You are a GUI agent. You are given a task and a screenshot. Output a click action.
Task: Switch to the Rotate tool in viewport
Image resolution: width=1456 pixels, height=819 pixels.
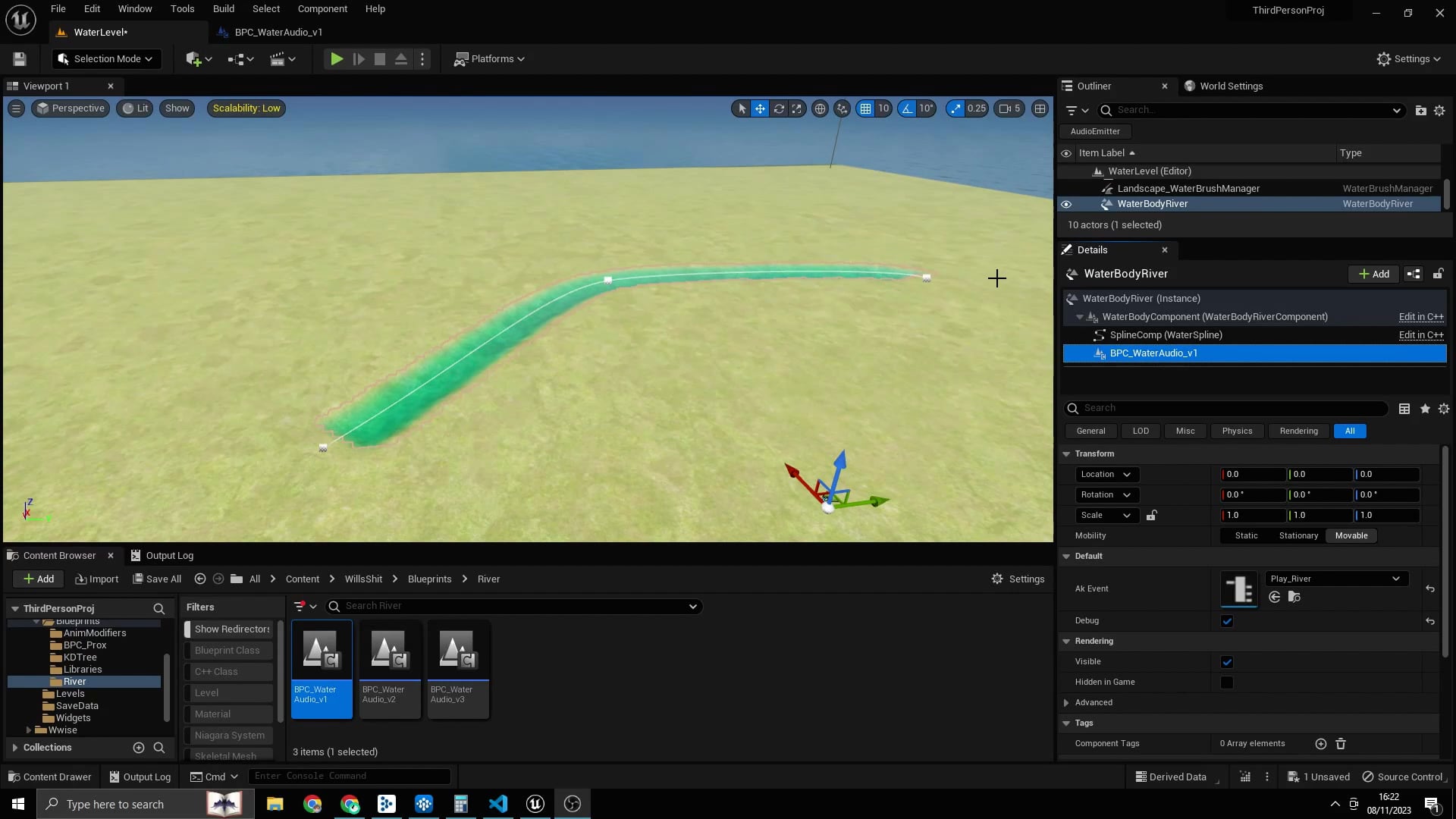click(779, 108)
